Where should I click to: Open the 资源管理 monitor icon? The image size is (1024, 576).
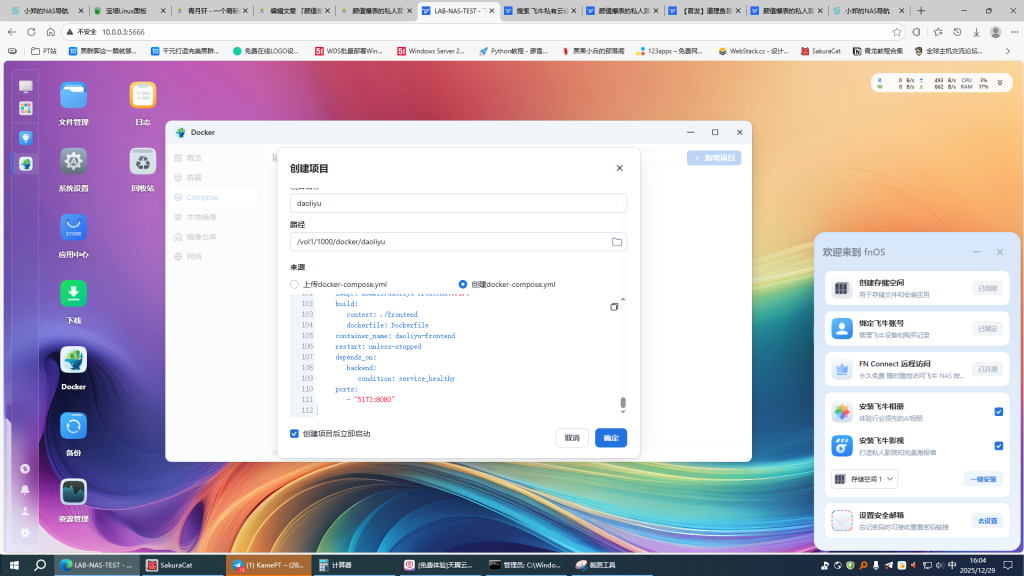click(x=73, y=492)
